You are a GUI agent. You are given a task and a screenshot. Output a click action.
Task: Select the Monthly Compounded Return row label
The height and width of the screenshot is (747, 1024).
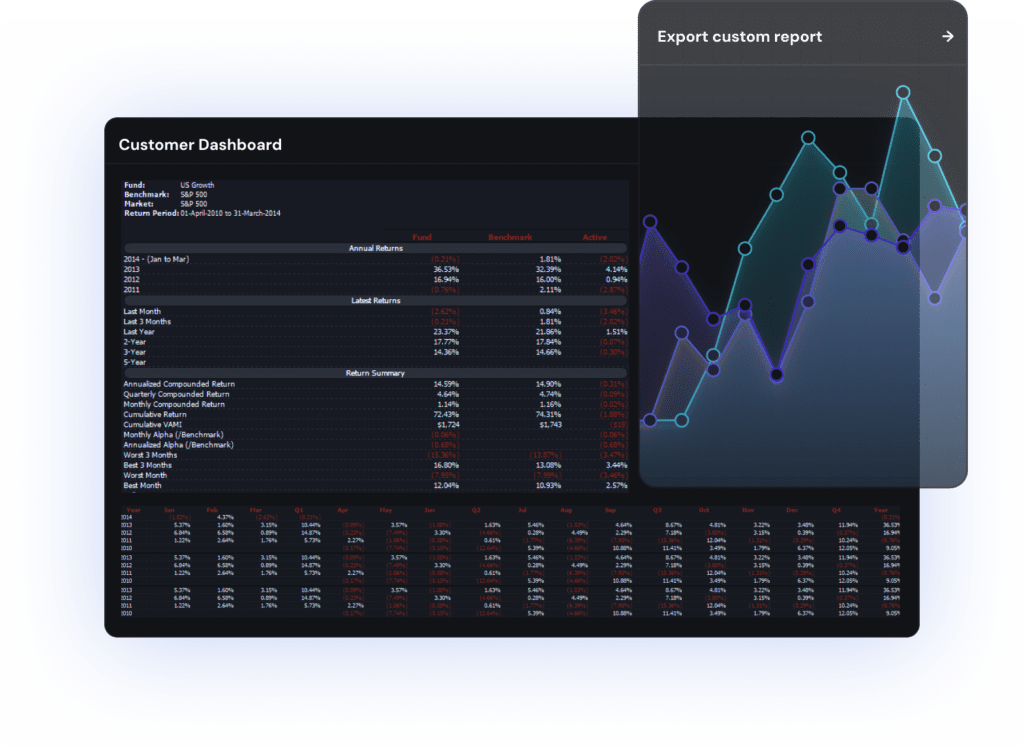174,404
